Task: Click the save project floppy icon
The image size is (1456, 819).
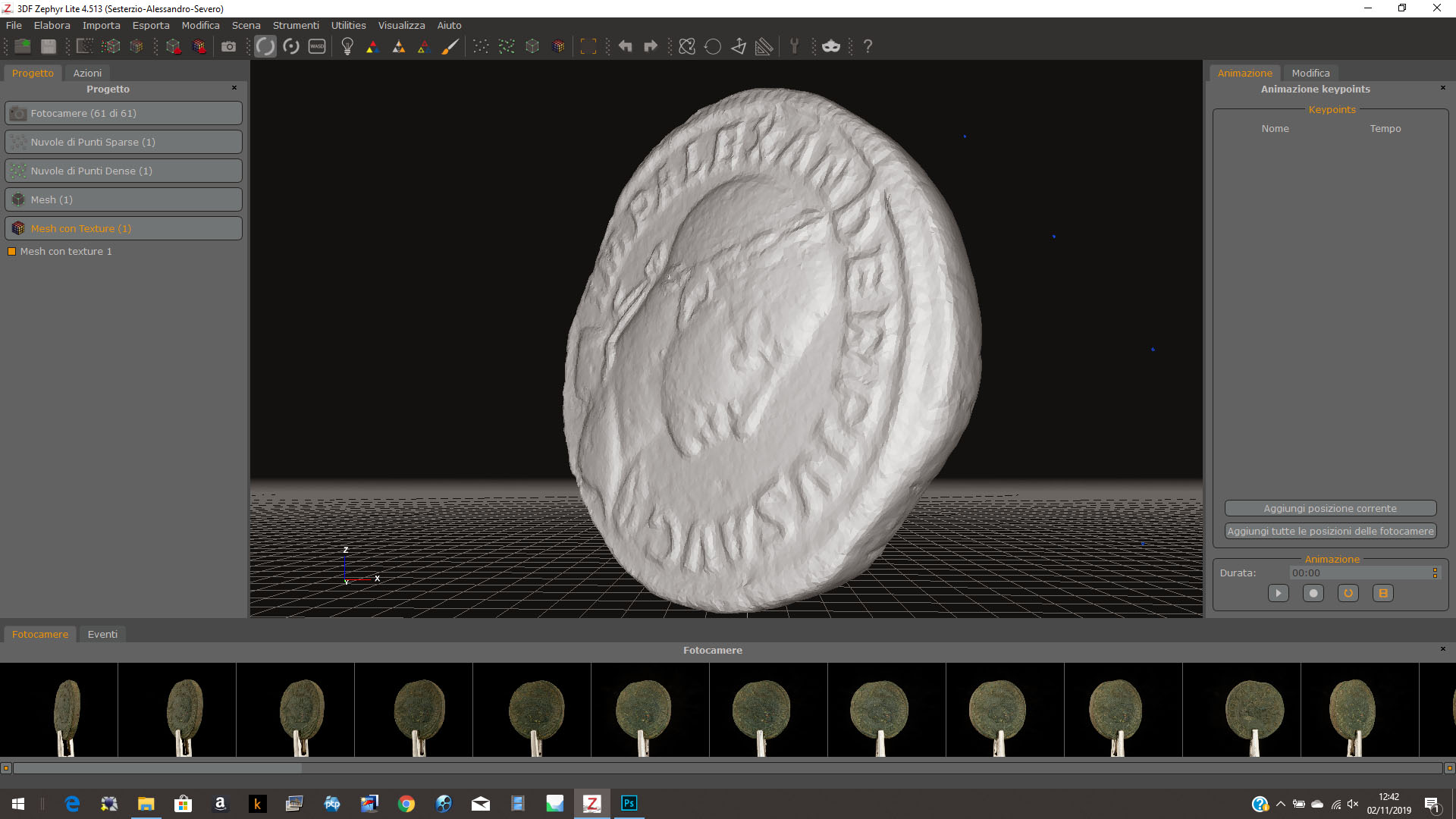Action: coord(49,46)
